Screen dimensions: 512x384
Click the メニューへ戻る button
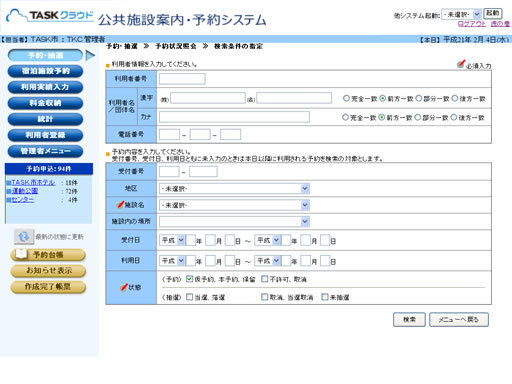point(459,319)
